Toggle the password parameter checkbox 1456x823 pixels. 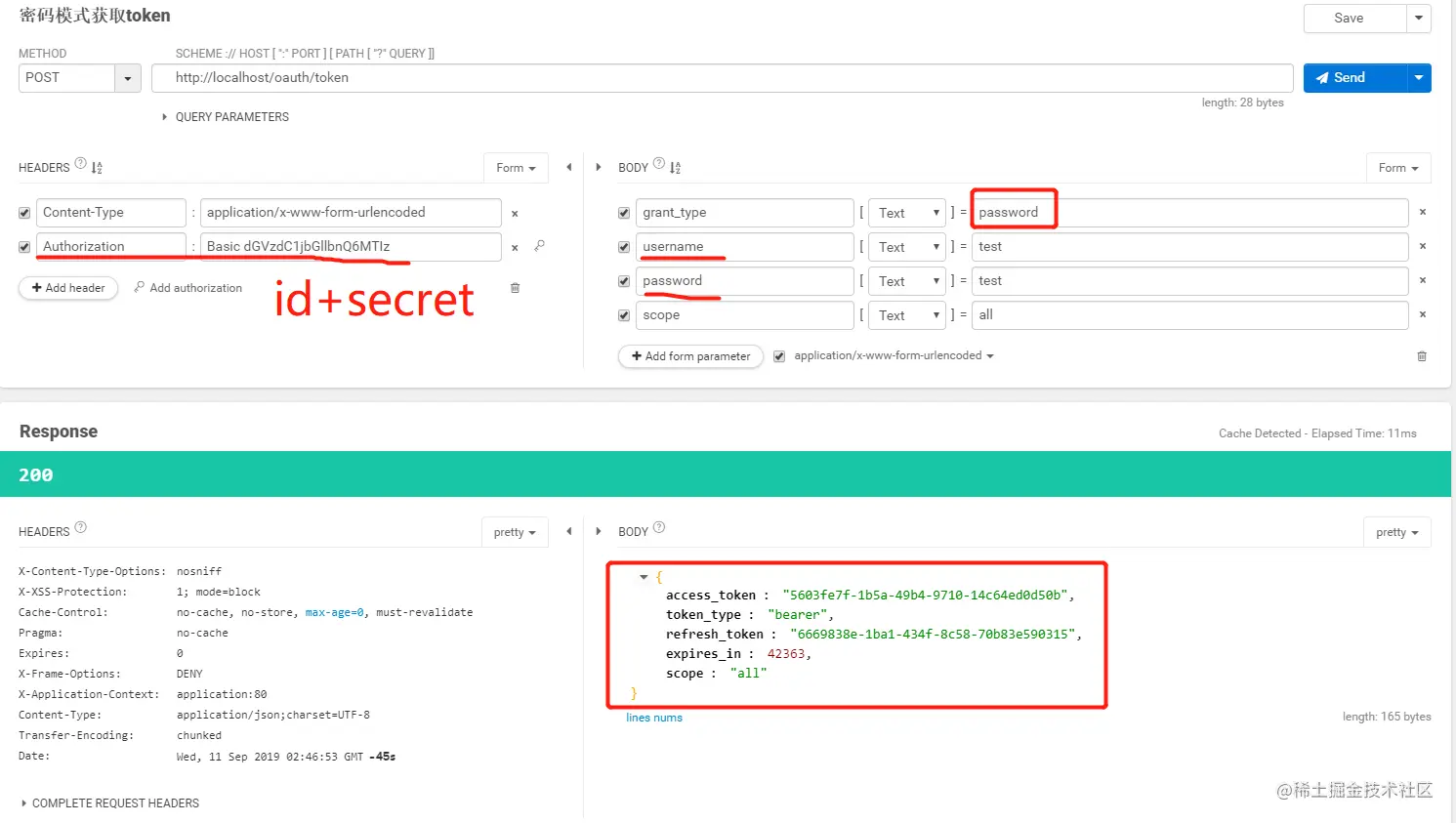click(x=624, y=281)
